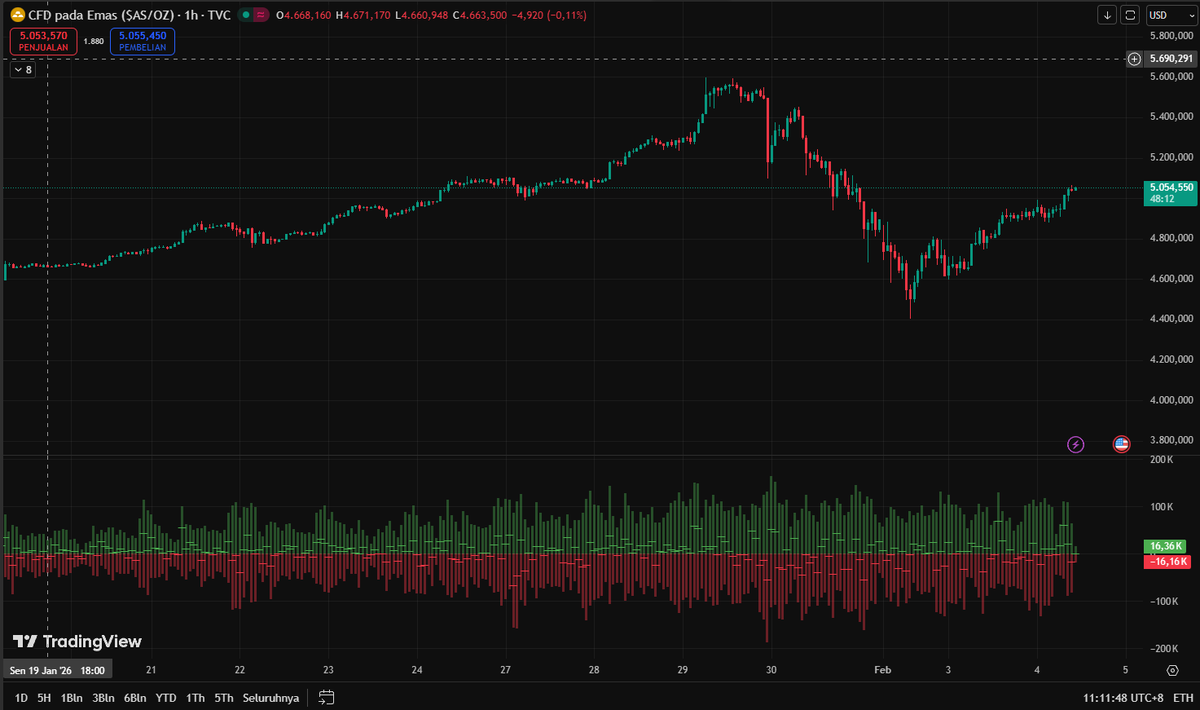
Task: Click the low value L4.660,948
Action: pos(422,16)
